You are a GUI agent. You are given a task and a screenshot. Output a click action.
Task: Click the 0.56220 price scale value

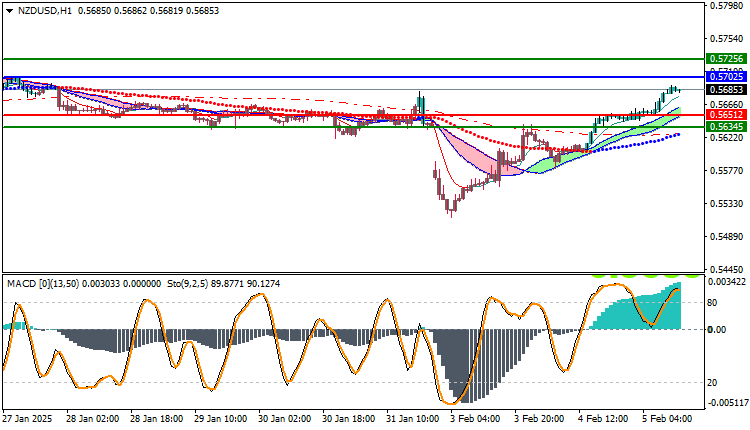727,137
